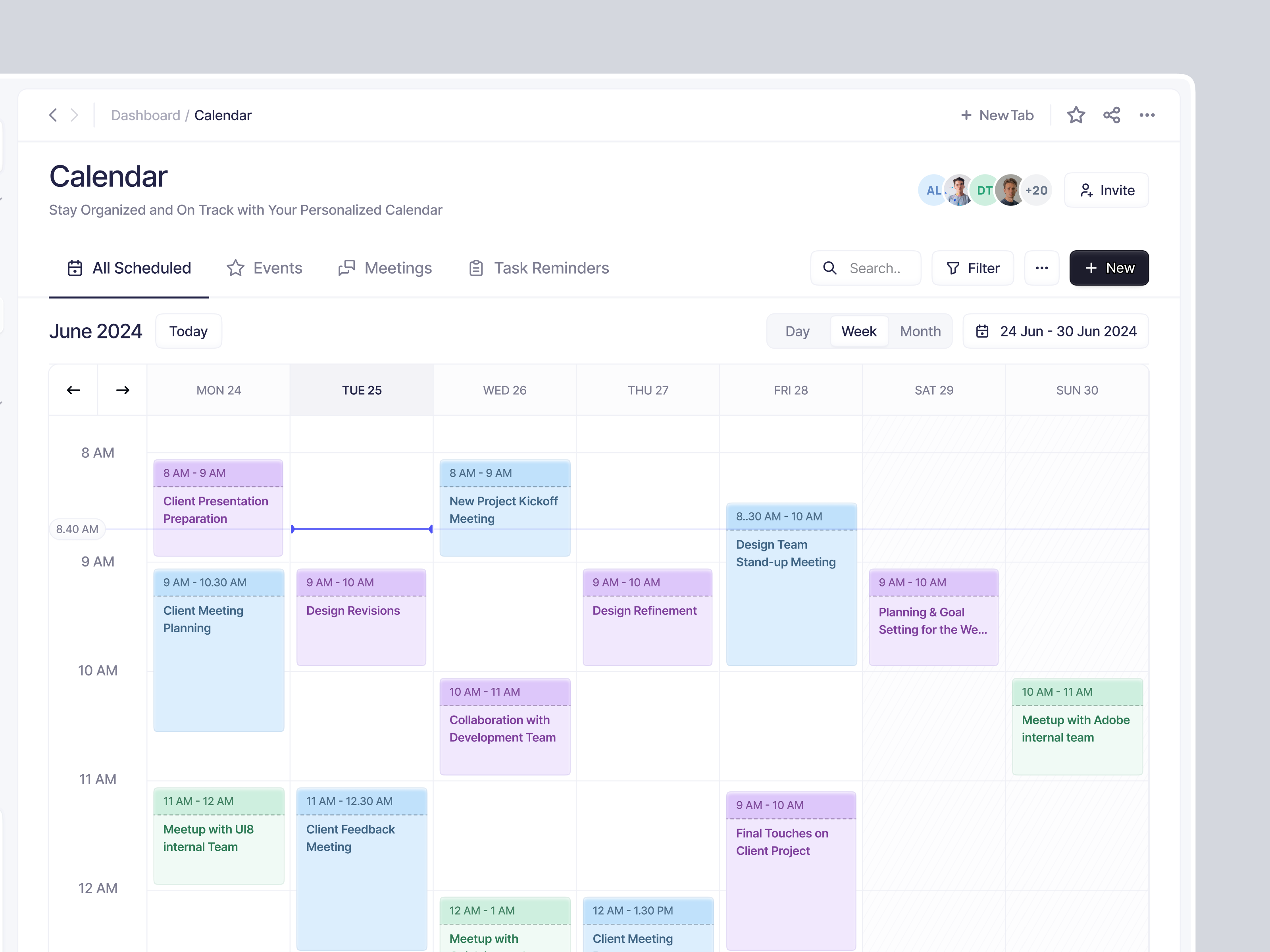Click the search magnifier icon

point(830,267)
